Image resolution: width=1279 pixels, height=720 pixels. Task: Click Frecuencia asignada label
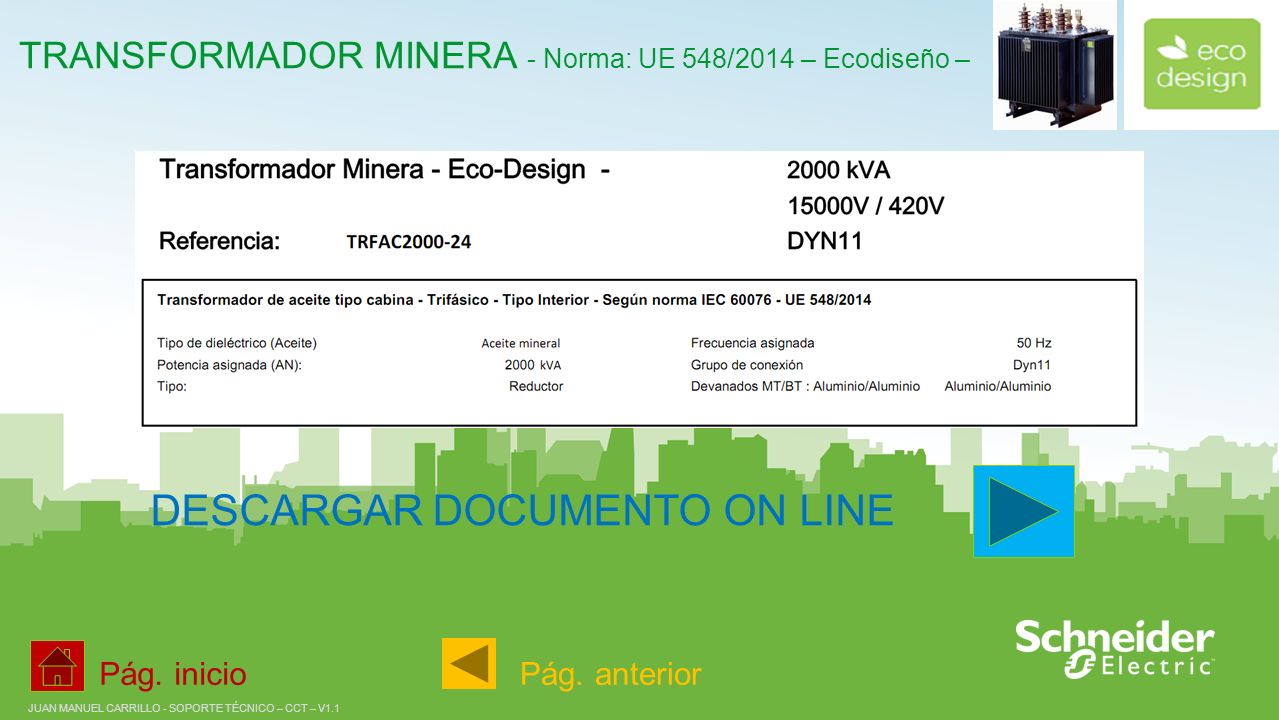pos(753,343)
